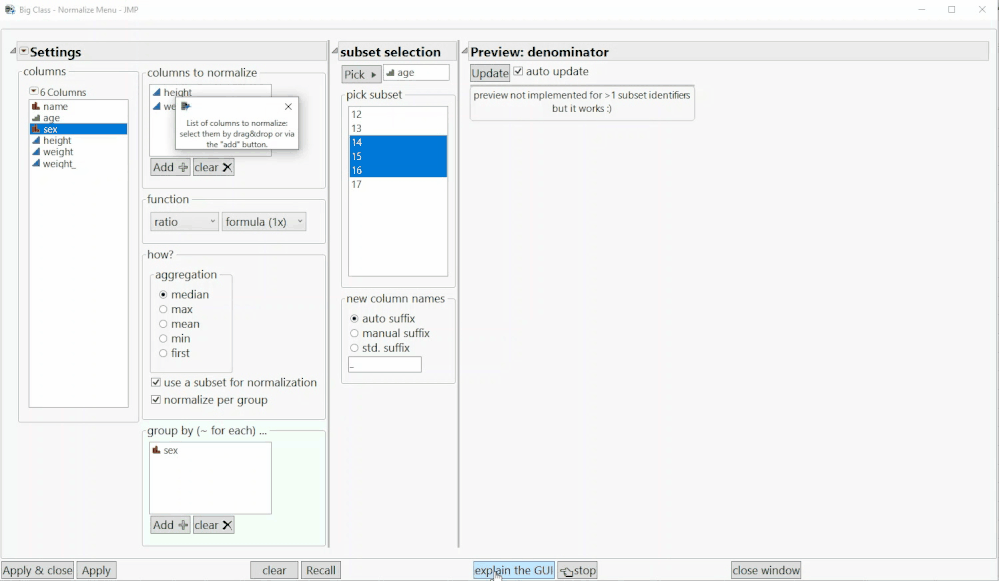Click explain the GUI button
999x581 pixels.
[x=514, y=570]
